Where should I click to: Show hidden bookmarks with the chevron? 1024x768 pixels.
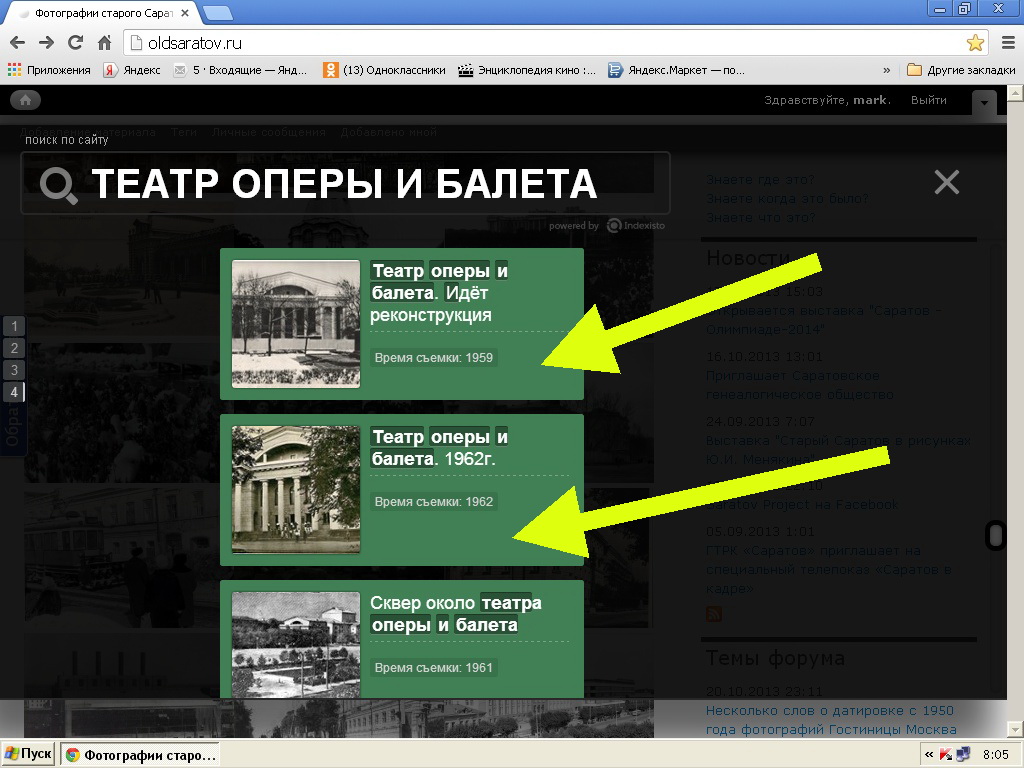[x=886, y=71]
